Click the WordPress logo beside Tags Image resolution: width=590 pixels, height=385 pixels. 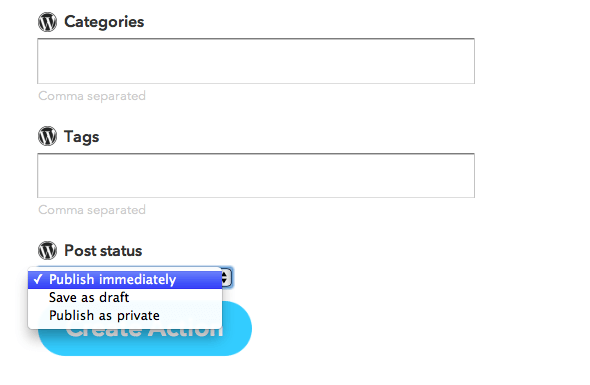point(47,136)
